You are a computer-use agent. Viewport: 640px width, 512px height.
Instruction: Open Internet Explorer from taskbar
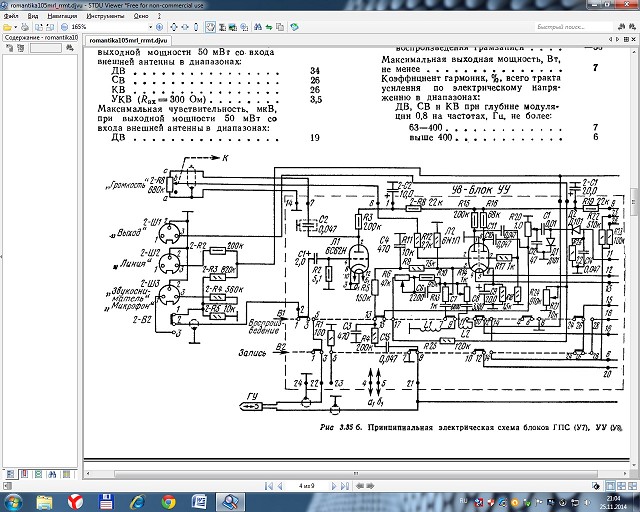[x=137, y=502]
